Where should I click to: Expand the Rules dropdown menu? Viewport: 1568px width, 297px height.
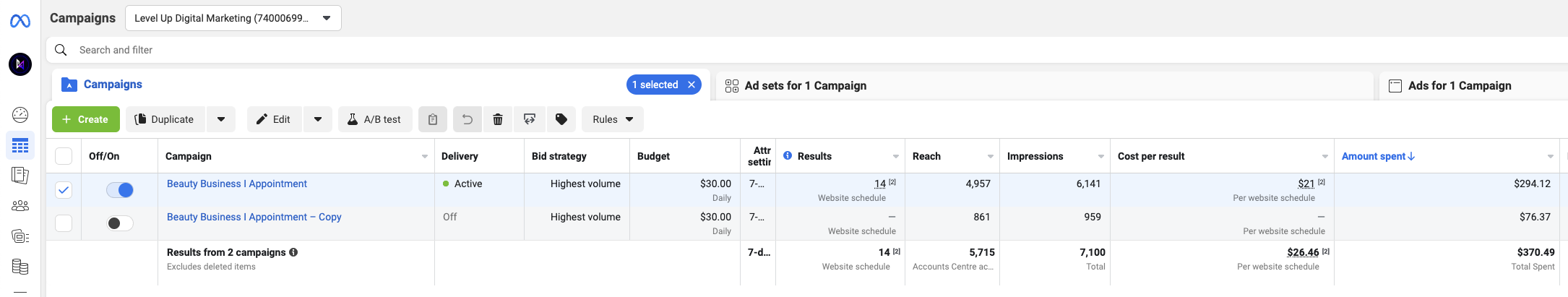point(612,119)
